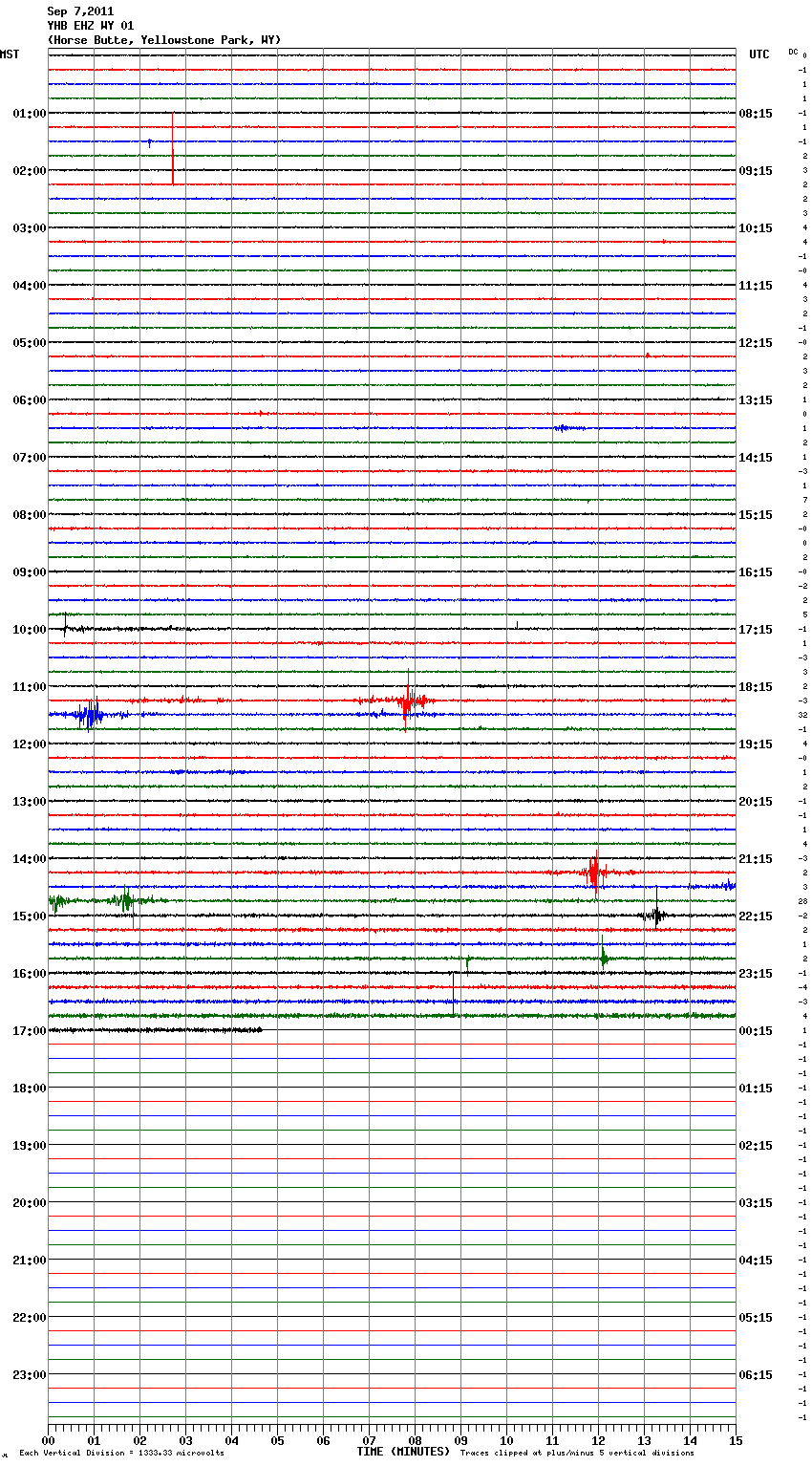The width and height of the screenshot is (812, 1466).
Task: Click the '04:00' MST time label
Action: (x=30, y=286)
